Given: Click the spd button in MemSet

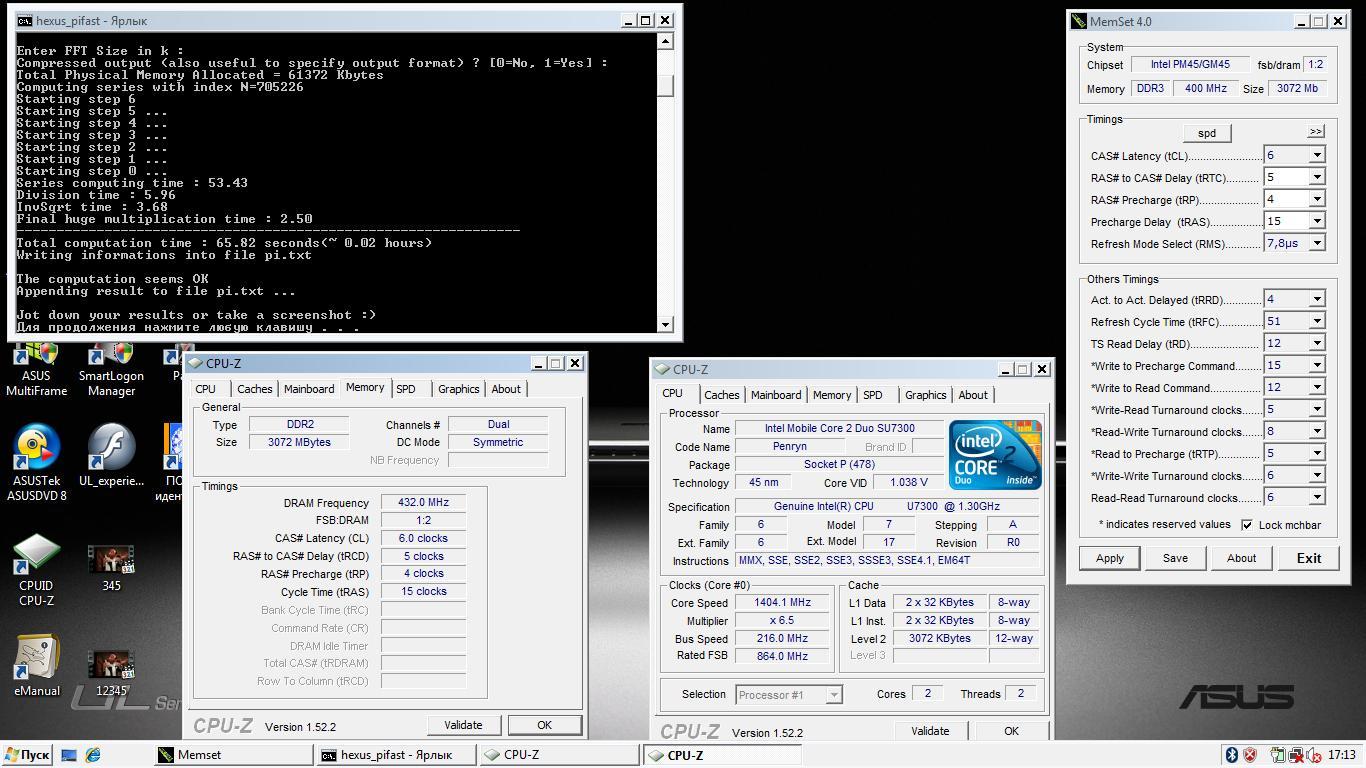Looking at the screenshot, I should click(x=1207, y=133).
